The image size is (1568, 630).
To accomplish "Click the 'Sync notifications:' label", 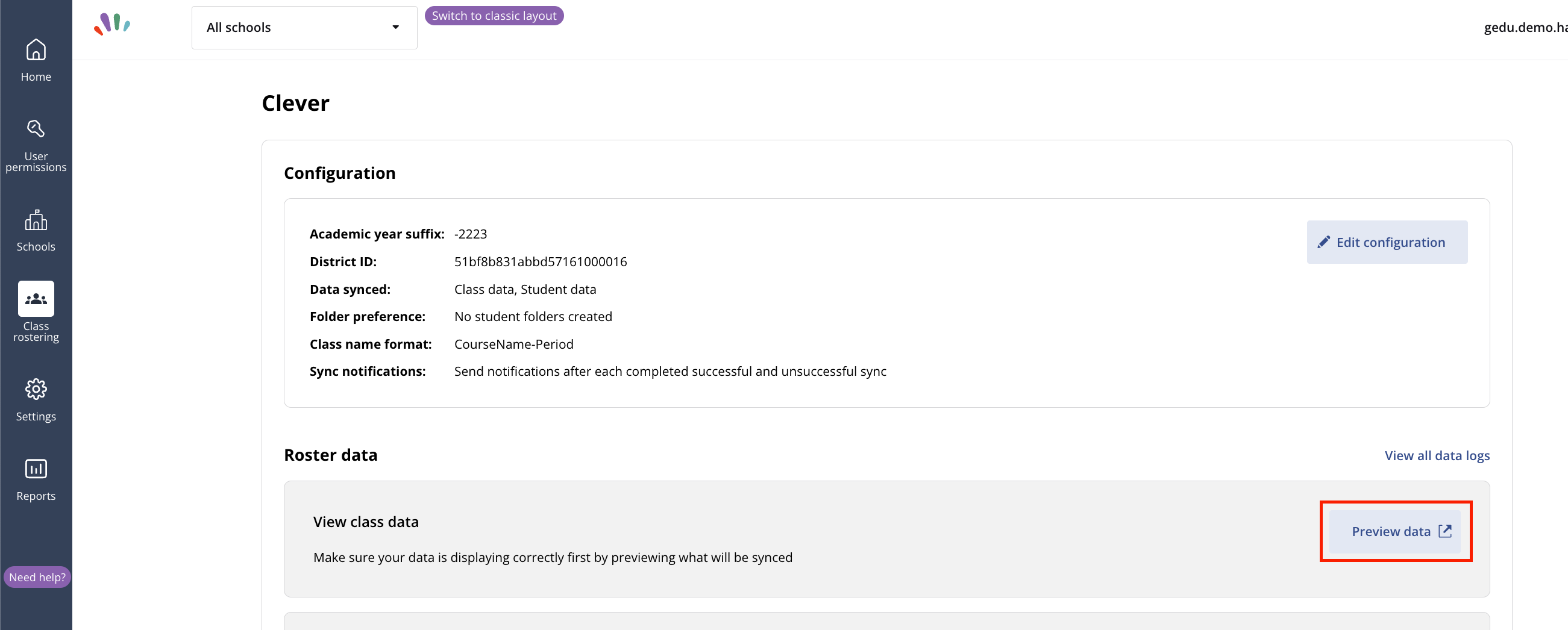I will [x=368, y=372].
